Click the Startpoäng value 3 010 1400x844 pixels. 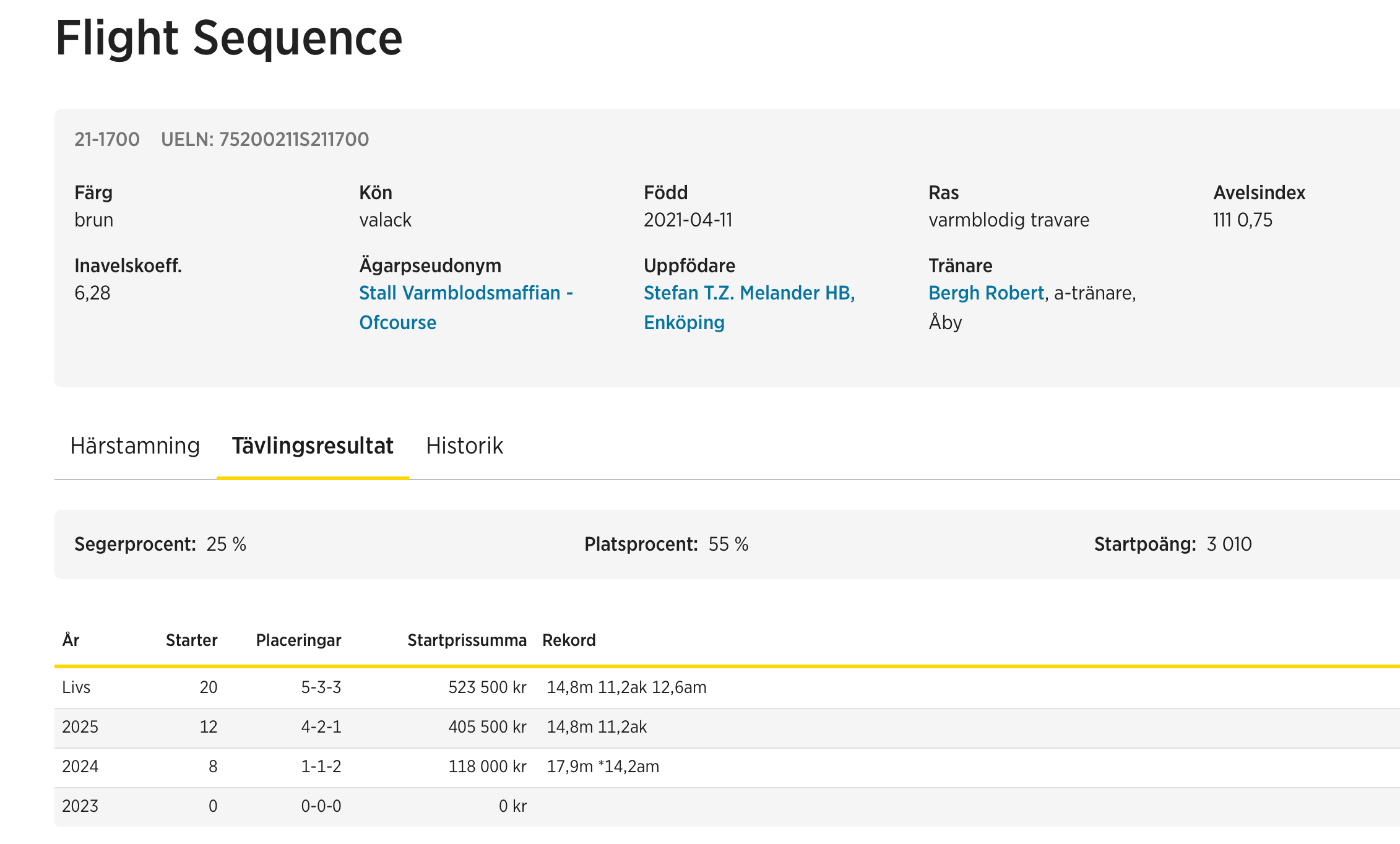click(x=1229, y=545)
